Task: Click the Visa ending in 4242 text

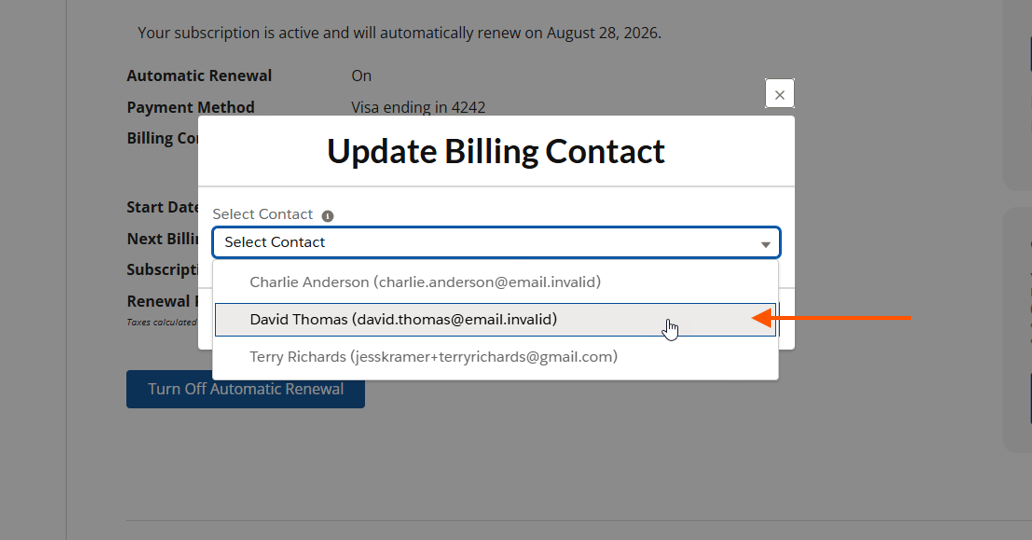Action: (418, 107)
